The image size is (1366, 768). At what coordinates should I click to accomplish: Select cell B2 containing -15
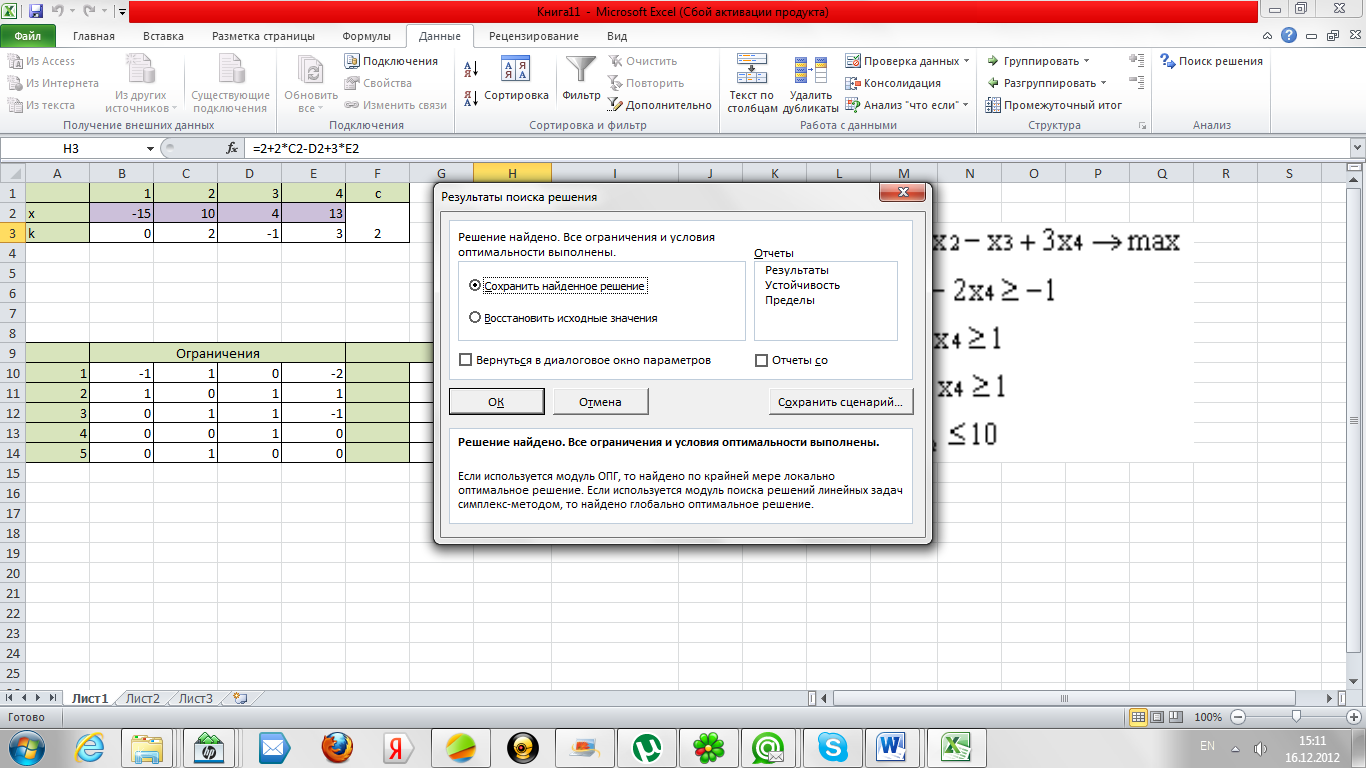(122, 213)
